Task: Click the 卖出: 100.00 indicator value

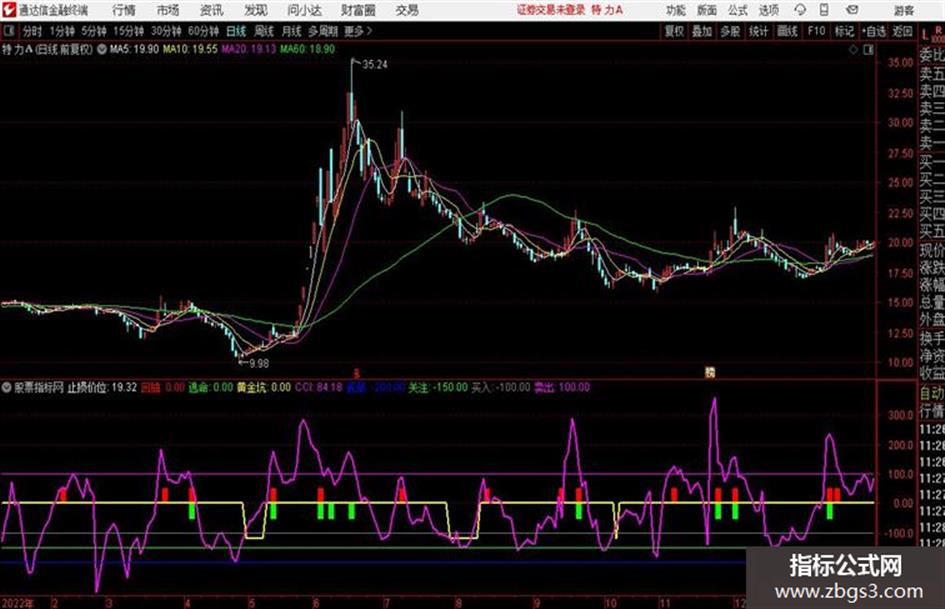Action: pos(562,388)
